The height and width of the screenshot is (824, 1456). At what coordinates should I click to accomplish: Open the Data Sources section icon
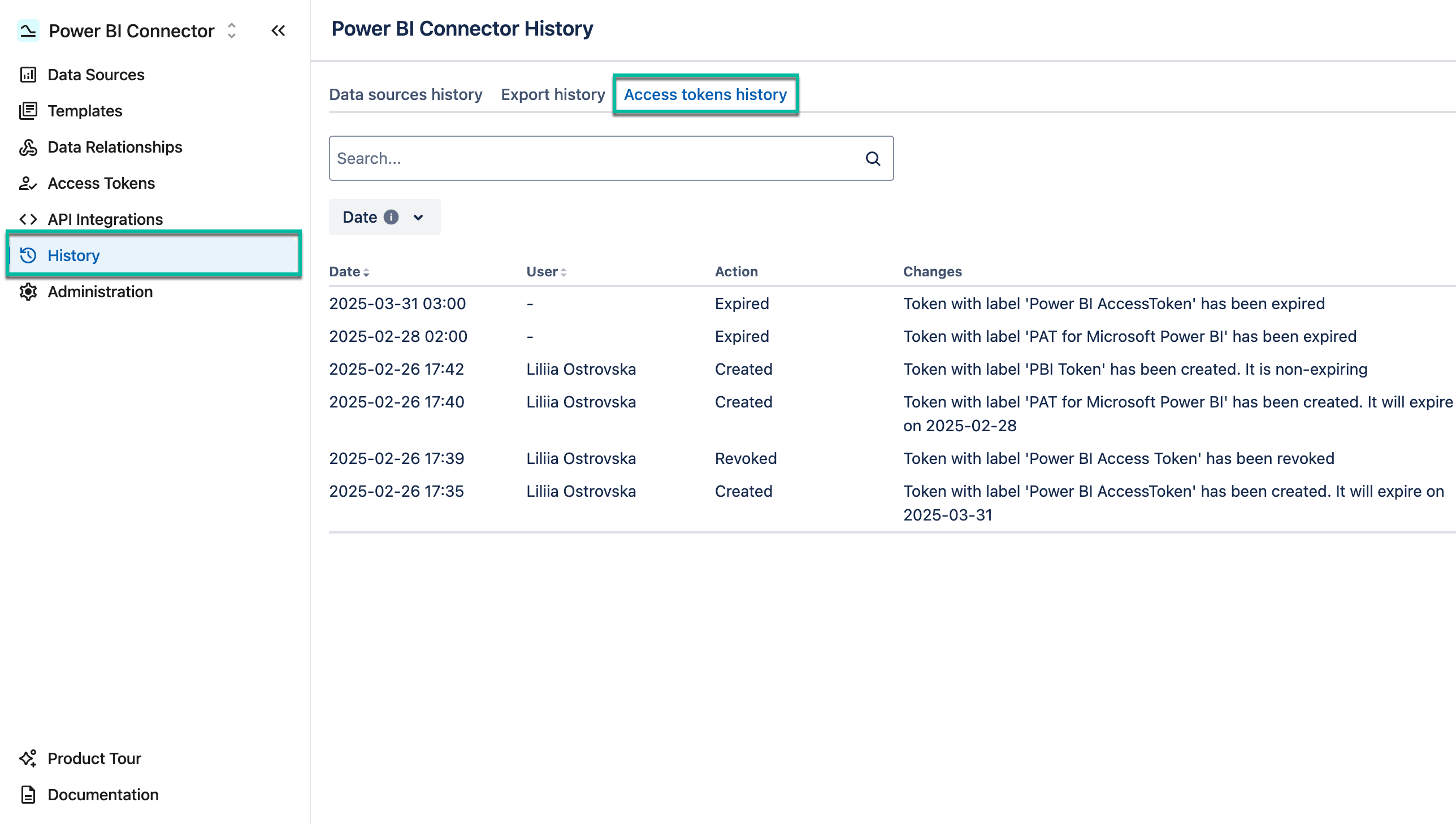28,74
